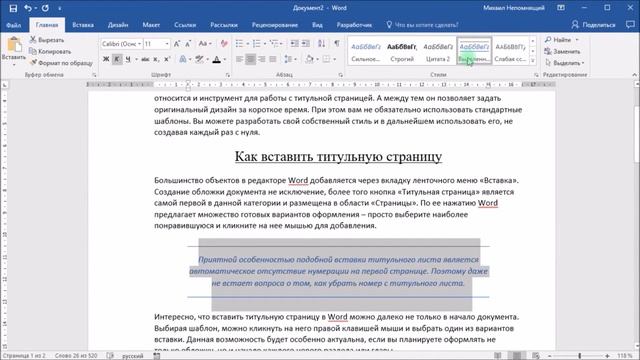
Task: Select Строгий style
Action: coord(402,52)
